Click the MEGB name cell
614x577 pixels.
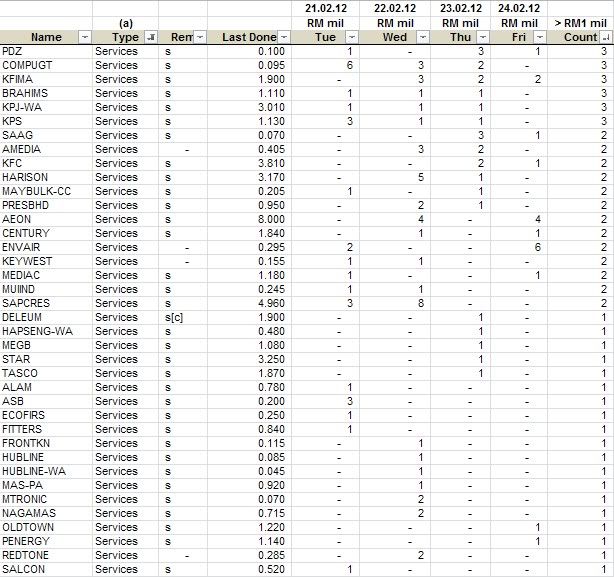tap(46, 345)
